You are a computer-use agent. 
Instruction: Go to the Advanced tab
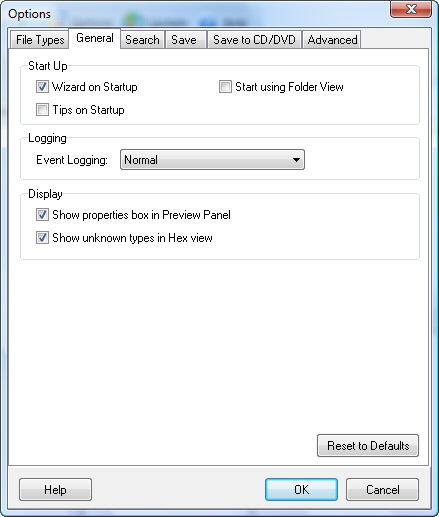coord(332,40)
